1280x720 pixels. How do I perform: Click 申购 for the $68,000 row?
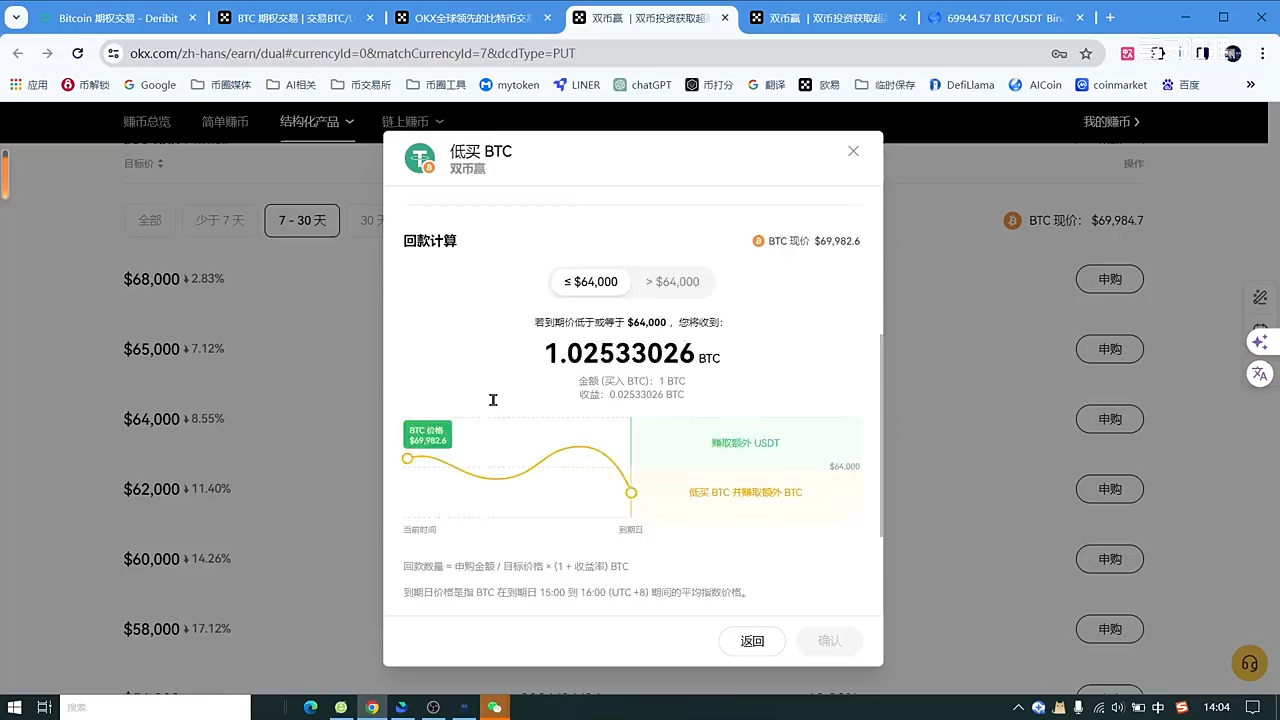pos(1110,279)
